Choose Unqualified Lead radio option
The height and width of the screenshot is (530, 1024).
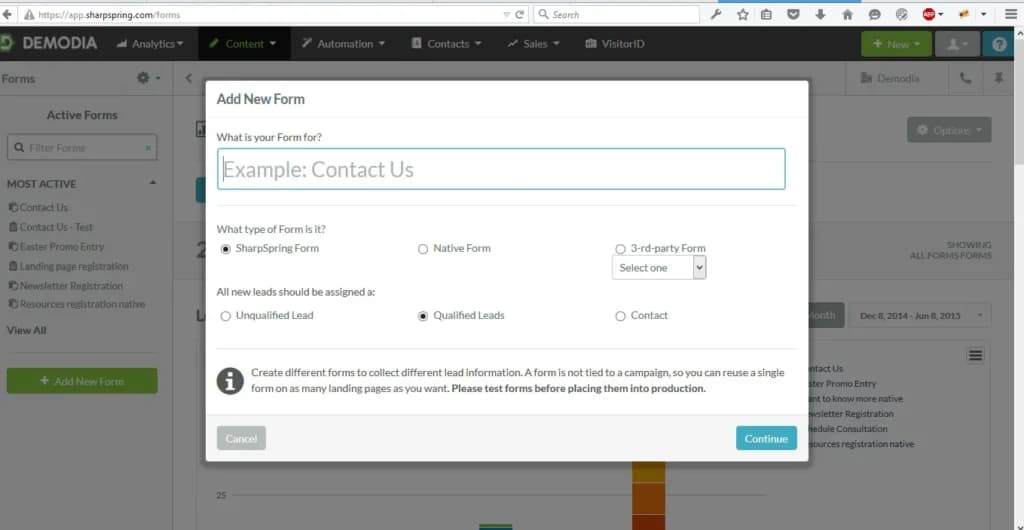click(226, 316)
